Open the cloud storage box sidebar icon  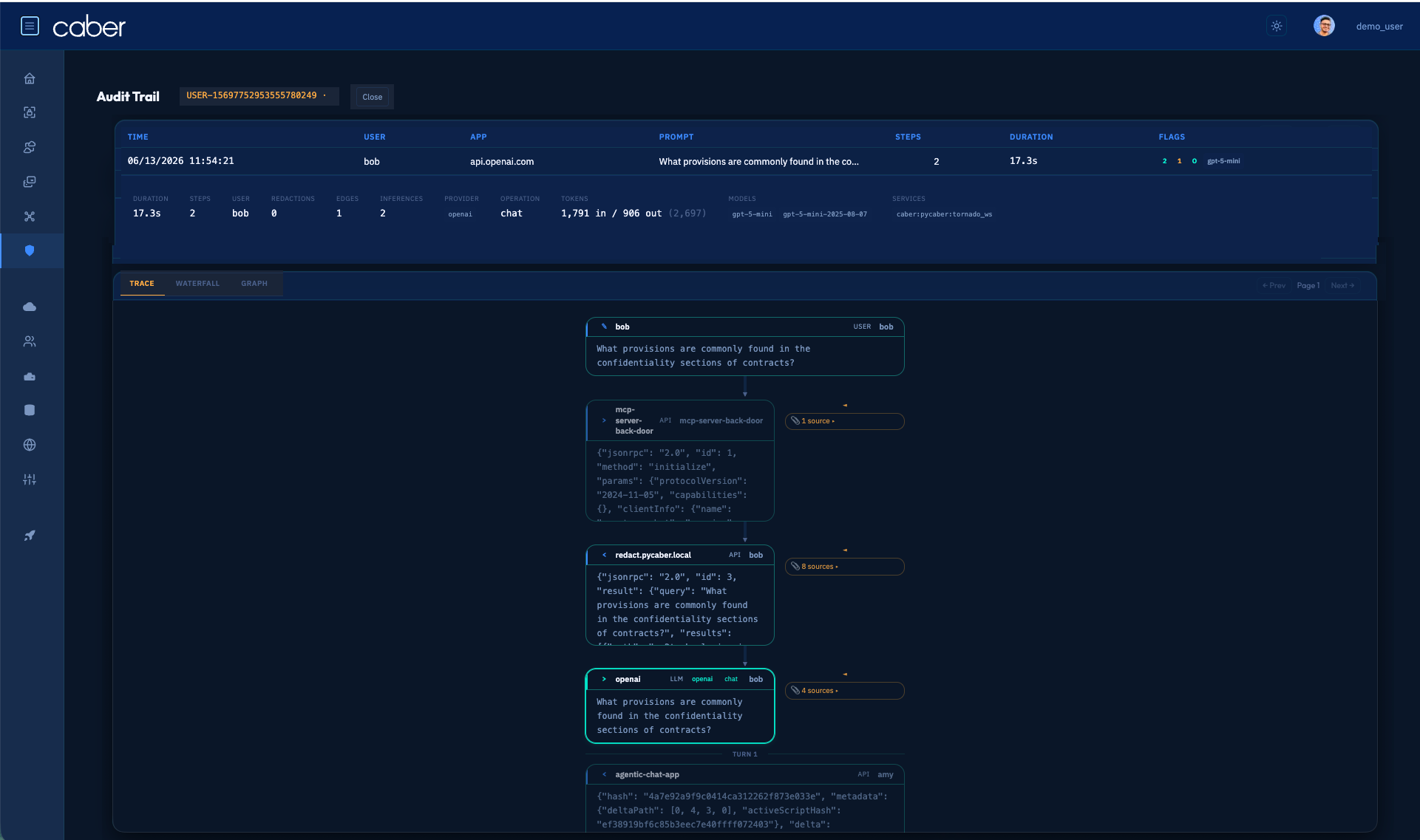click(30, 376)
